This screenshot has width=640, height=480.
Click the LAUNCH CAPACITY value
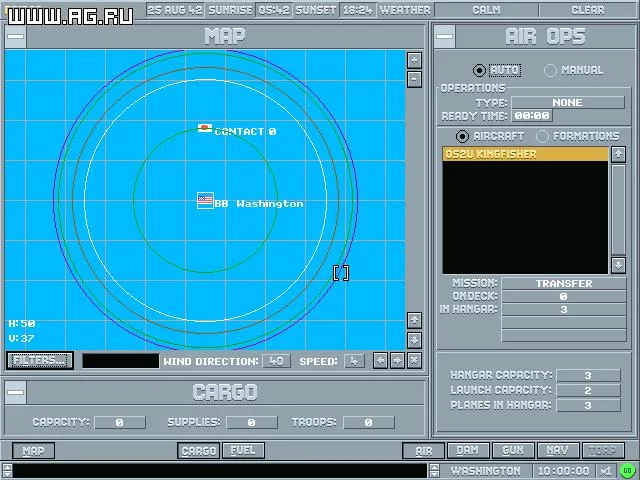(588, 390)
